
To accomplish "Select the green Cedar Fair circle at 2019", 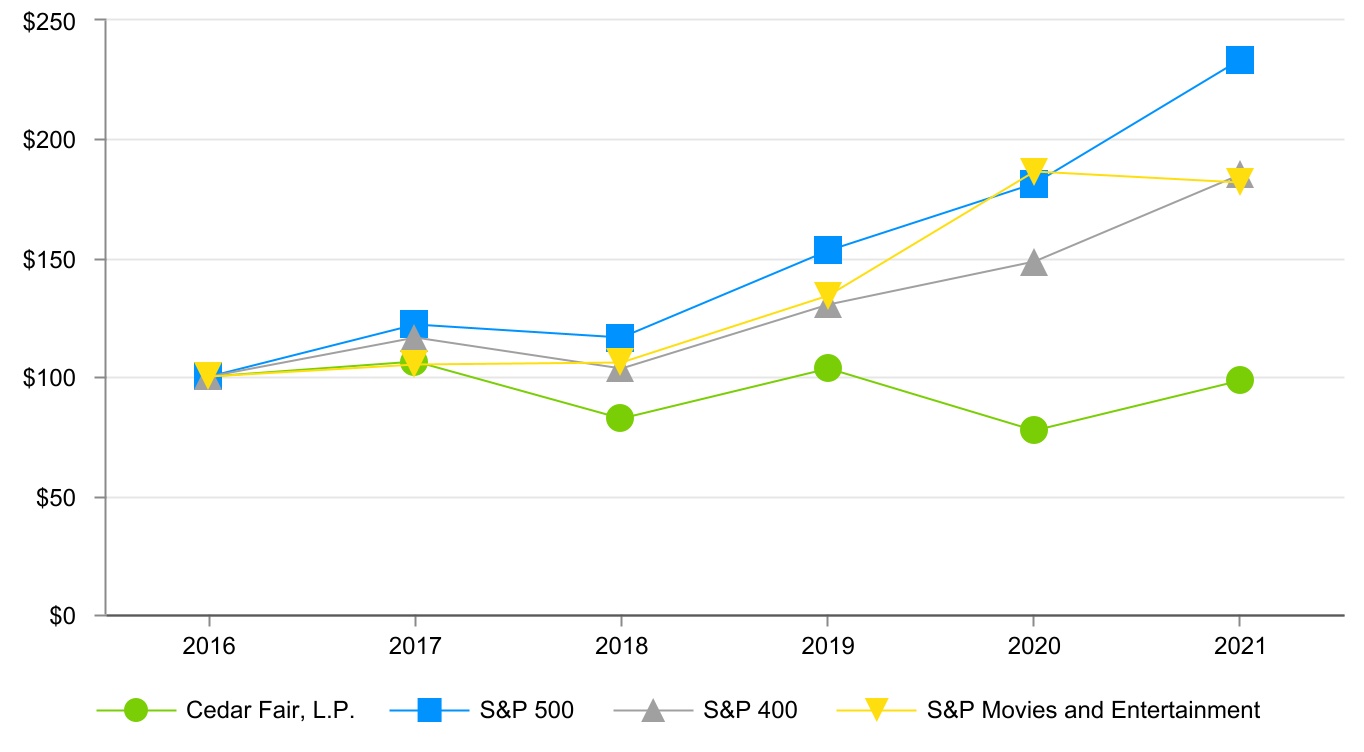I will point(827,368).
